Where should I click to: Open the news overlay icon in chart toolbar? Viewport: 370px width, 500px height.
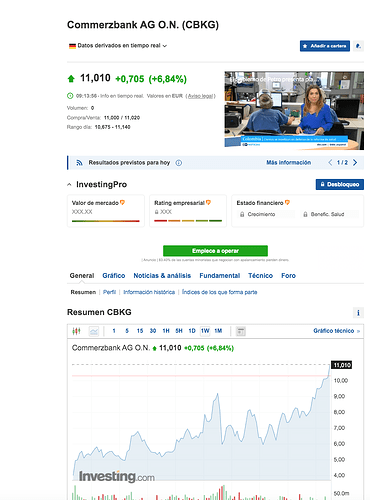[x=241, y=331]
